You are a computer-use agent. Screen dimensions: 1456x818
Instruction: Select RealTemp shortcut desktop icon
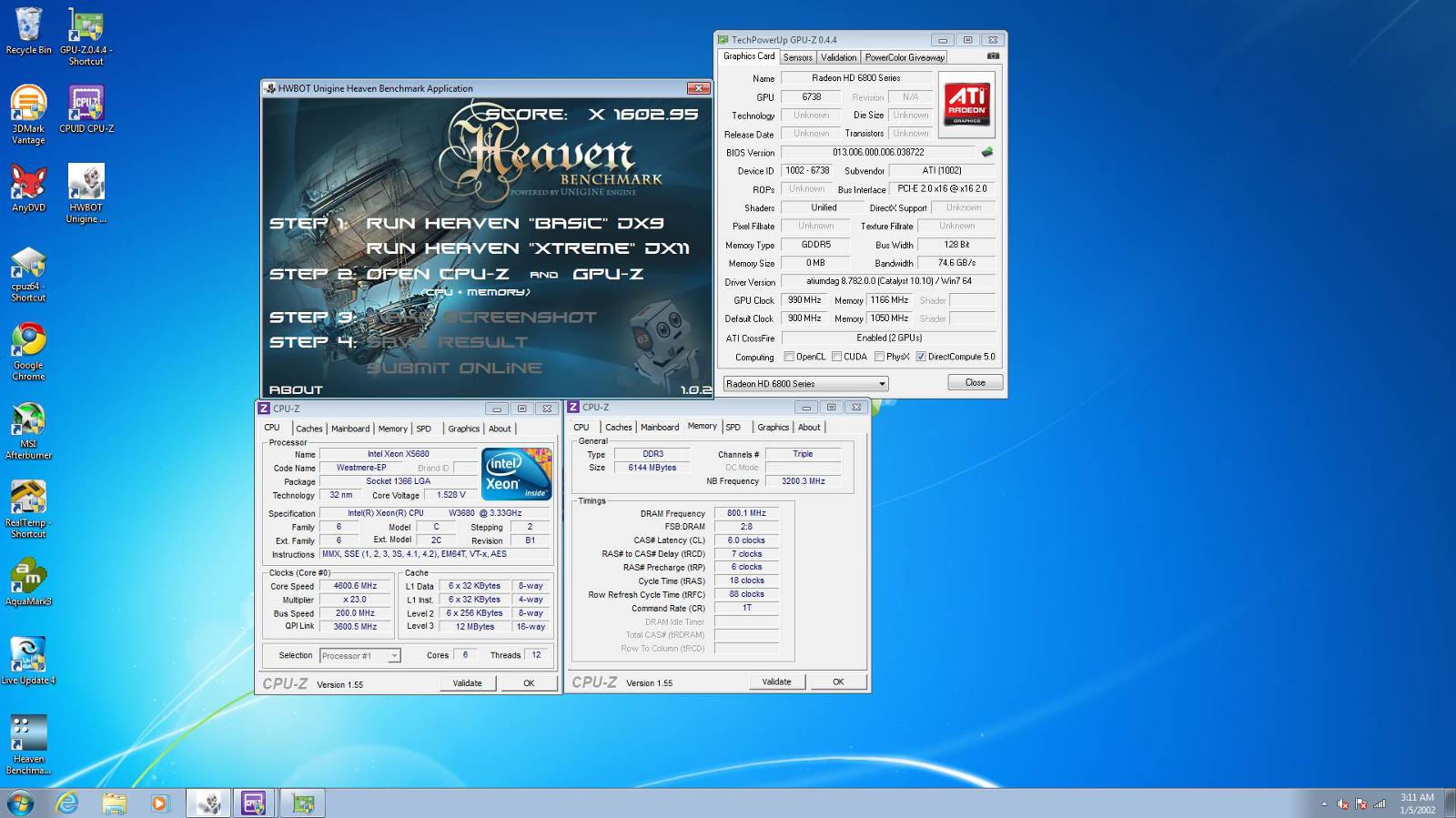click(x=28, y=510)
